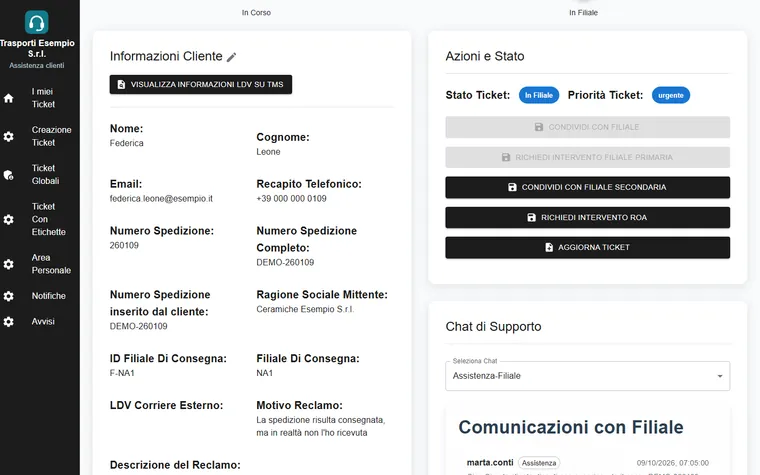Open I miei Ticket menu item
Screen dimensions: 760x475
pyautogui.click(x=40, y=98)
